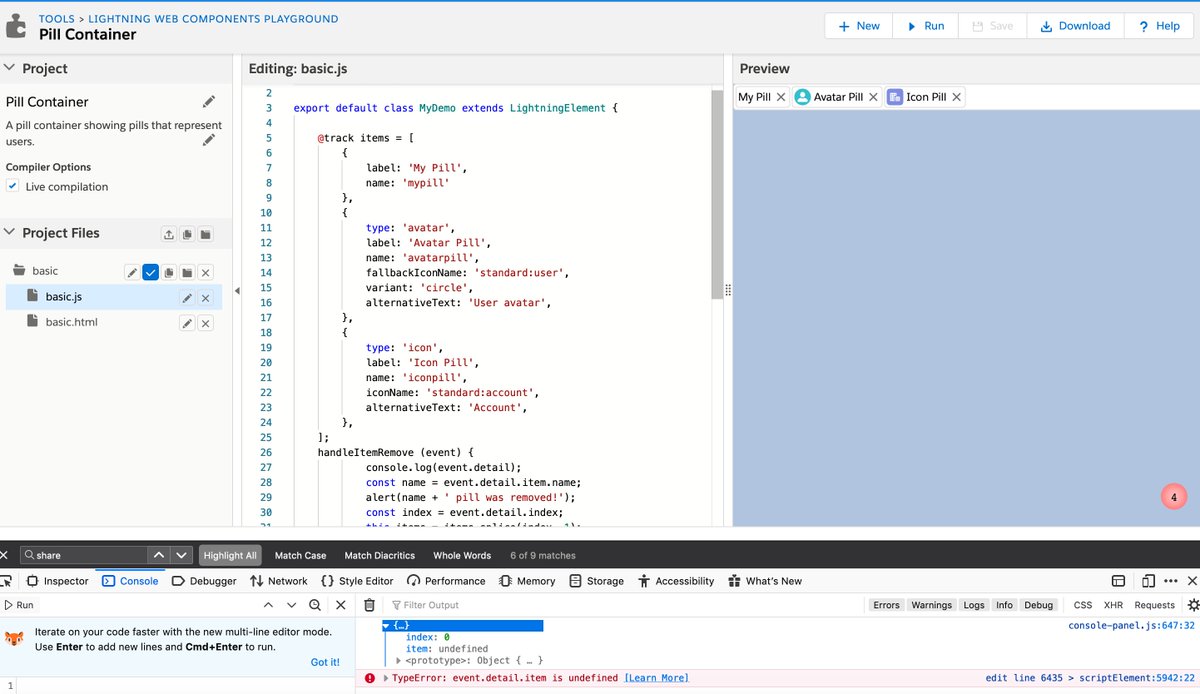This screenshot has height=694, width=1200.
Task: Run the playground project
Action: (x=925, y=26)
